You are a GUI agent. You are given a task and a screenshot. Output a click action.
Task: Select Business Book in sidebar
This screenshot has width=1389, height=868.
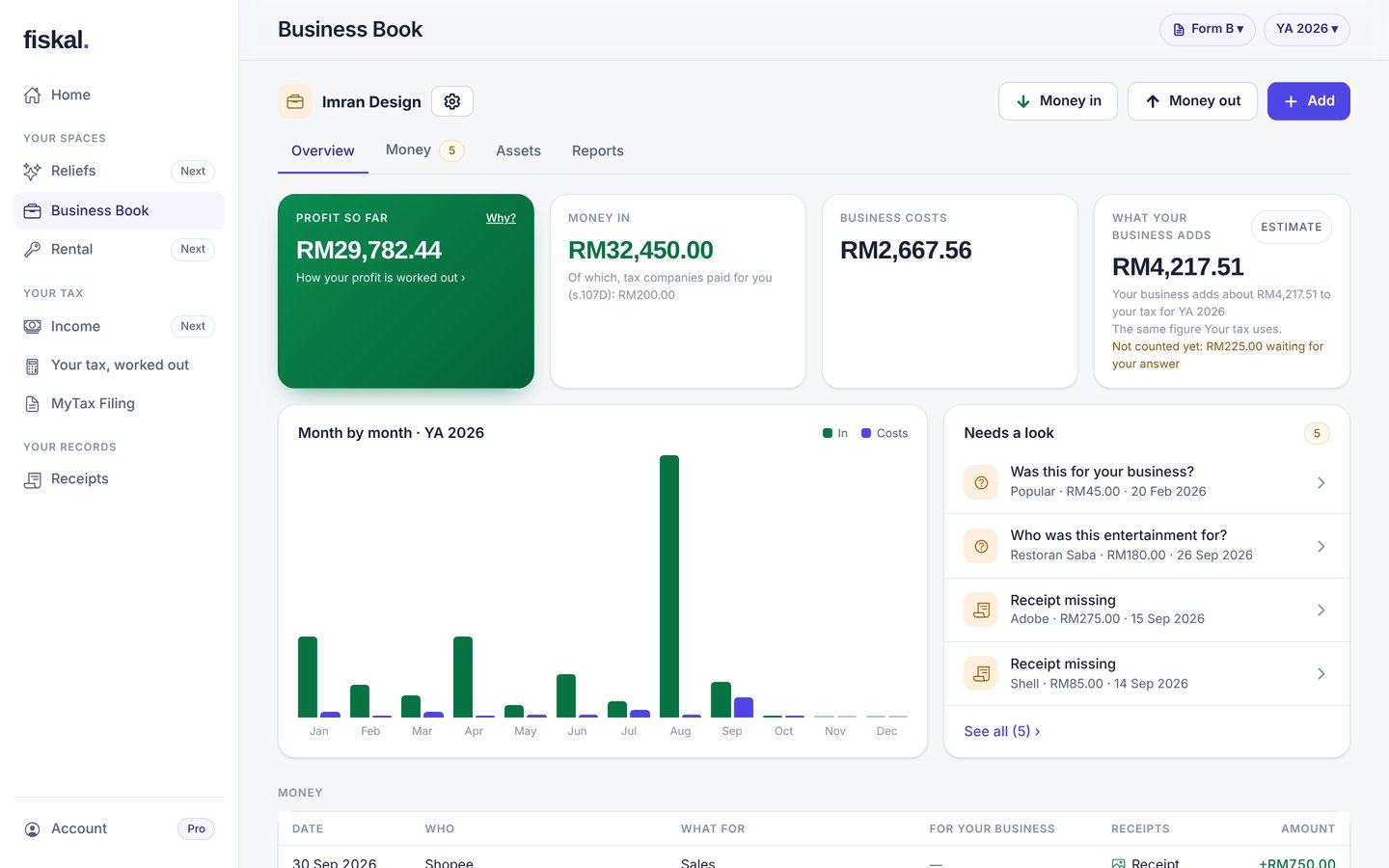pyautogui.click(x=119, y=210)
